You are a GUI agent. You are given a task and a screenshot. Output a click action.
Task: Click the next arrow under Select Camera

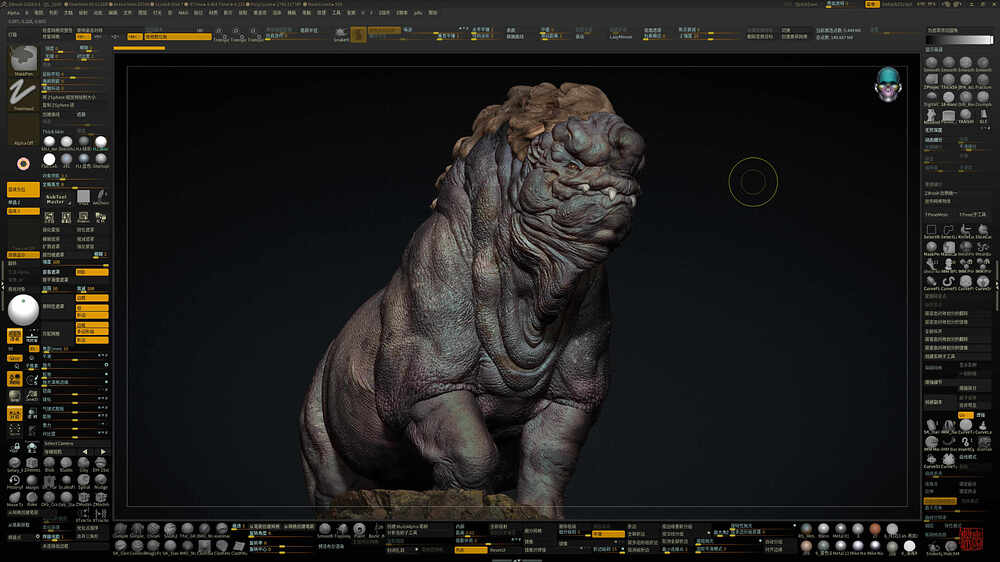pyautogui.click(x=103, y=452)
